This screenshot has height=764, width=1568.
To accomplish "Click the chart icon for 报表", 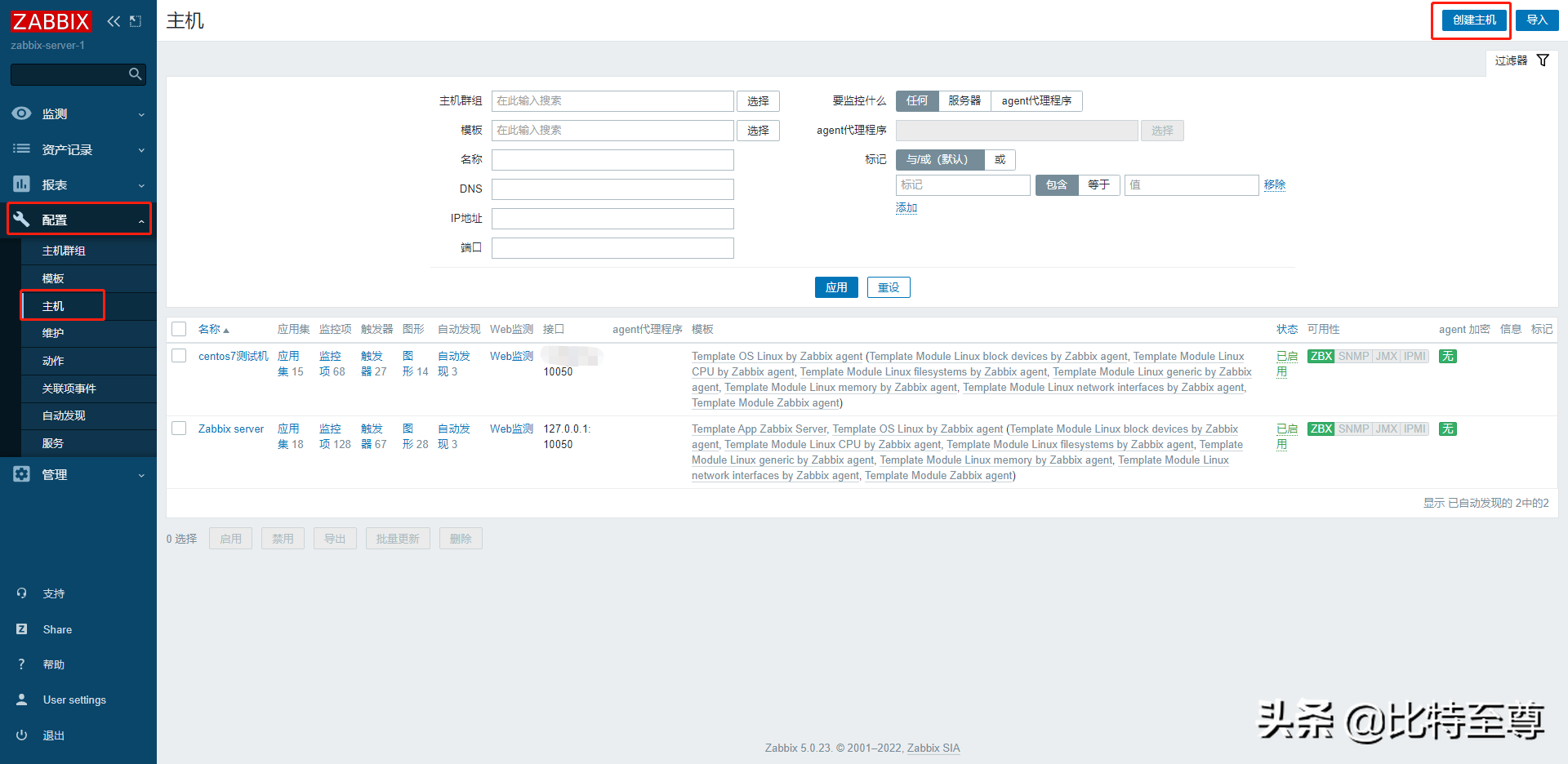I will click(x=22, y=184).
